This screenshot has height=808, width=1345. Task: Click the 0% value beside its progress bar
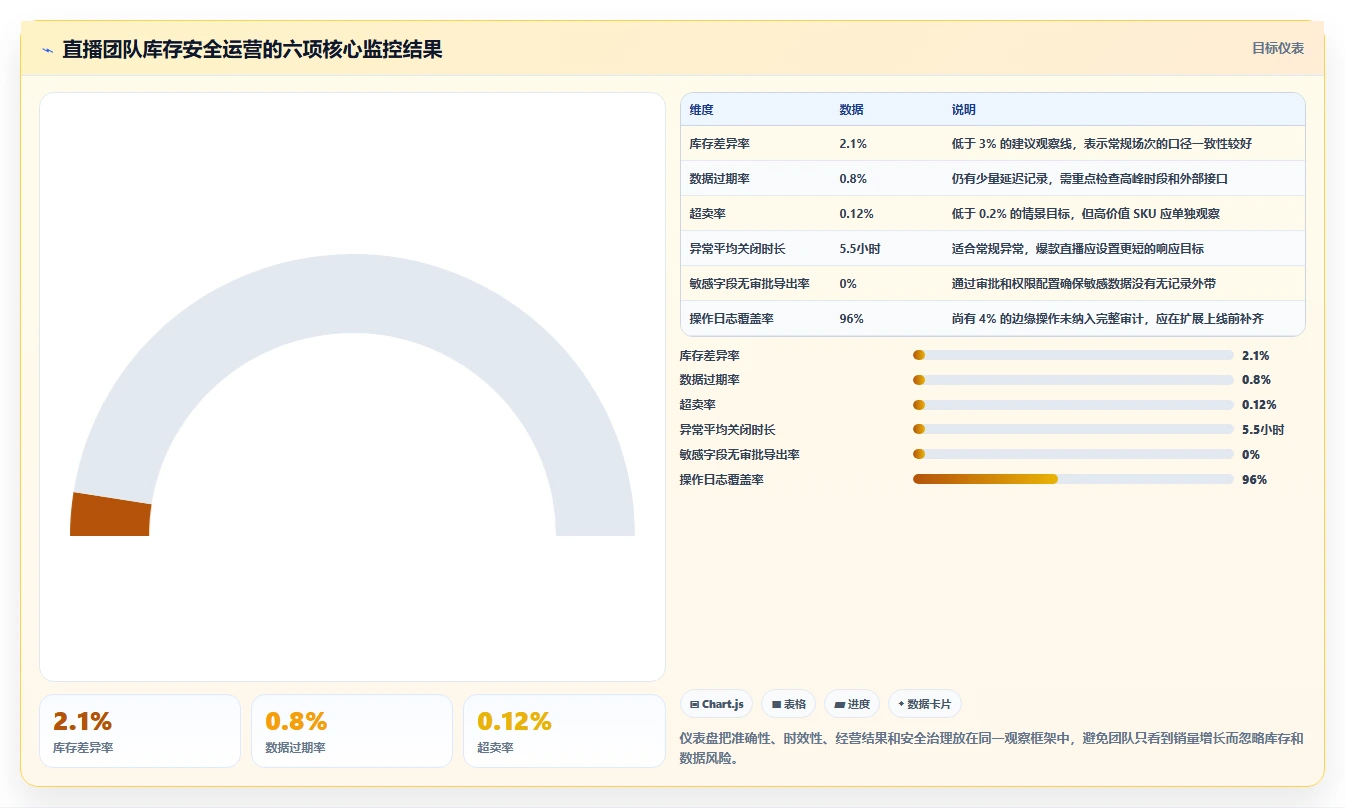click(1251, 455)
